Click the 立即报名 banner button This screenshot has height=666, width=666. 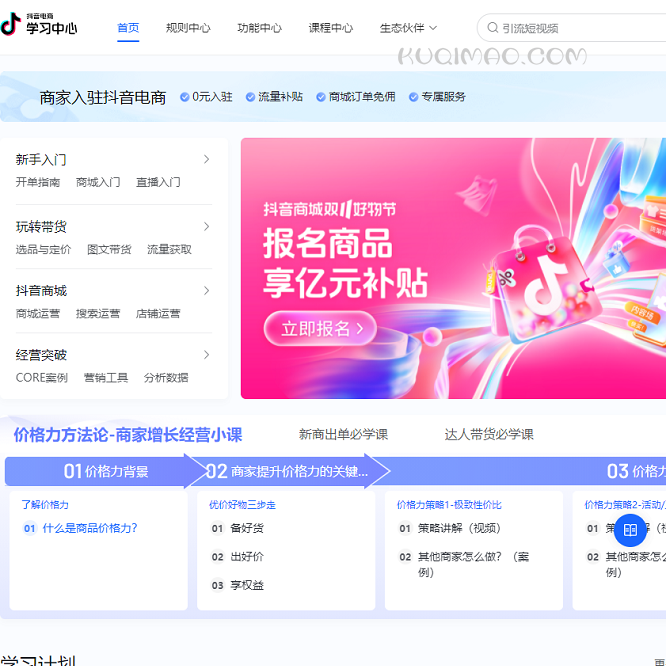pyautogui.click(x=320, y=328)
